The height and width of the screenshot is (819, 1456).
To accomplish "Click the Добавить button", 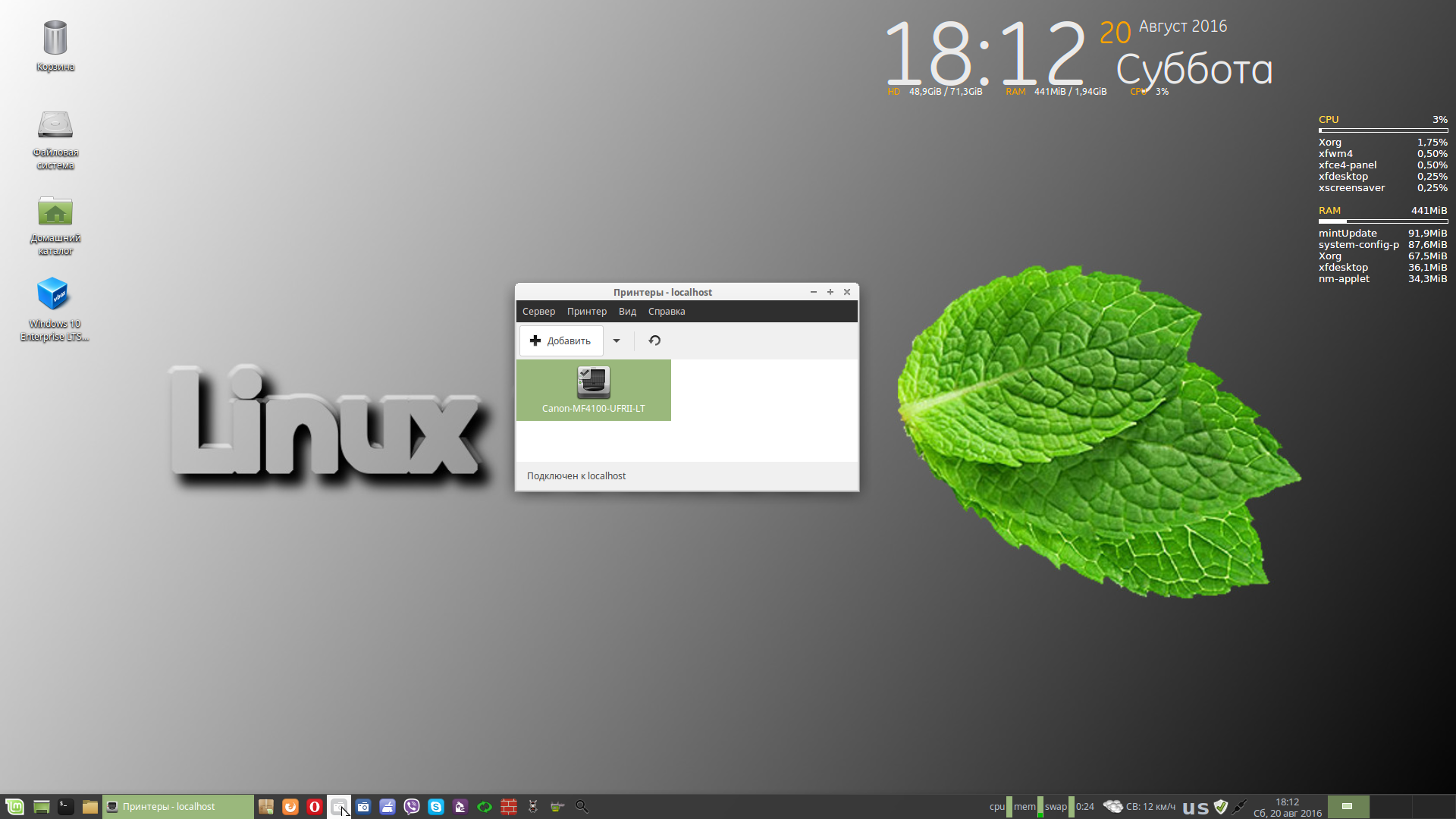I will [x=561, y=340].
